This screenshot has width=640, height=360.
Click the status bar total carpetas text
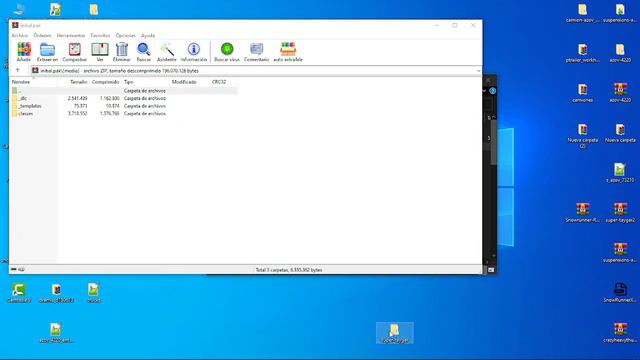(289, 270)
